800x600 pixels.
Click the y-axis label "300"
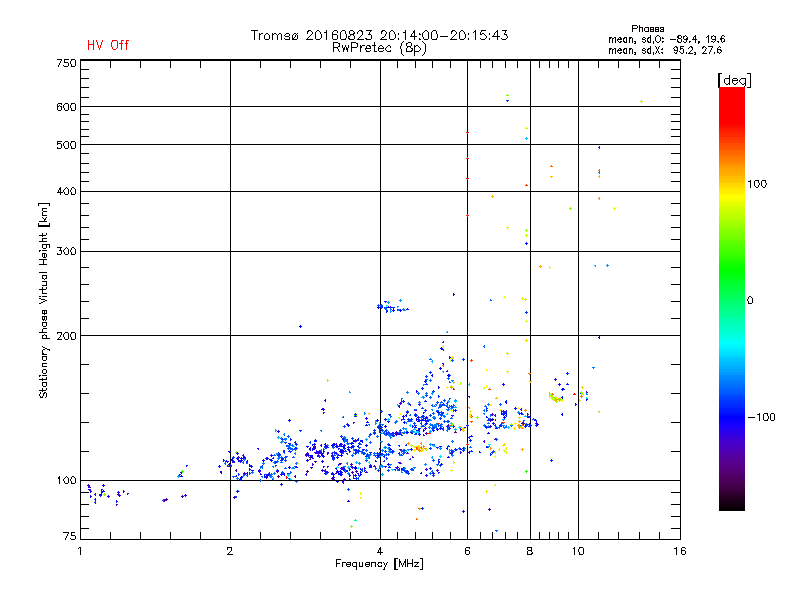pos(66,252)
